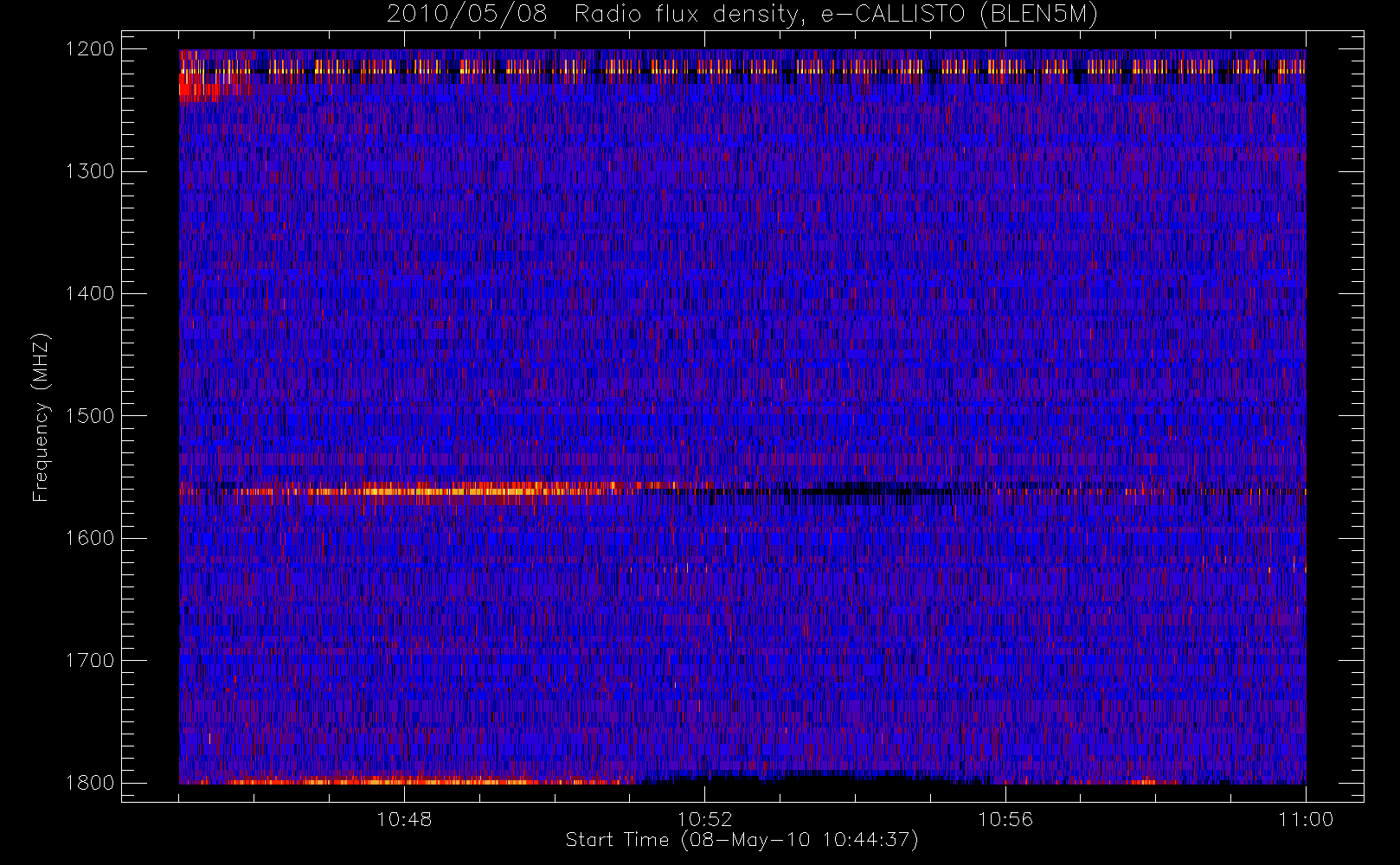Select the 1400 frequency tick label
Image resolution: width=1400 pixels, height=865 pixels.
(x=90, y=293)
